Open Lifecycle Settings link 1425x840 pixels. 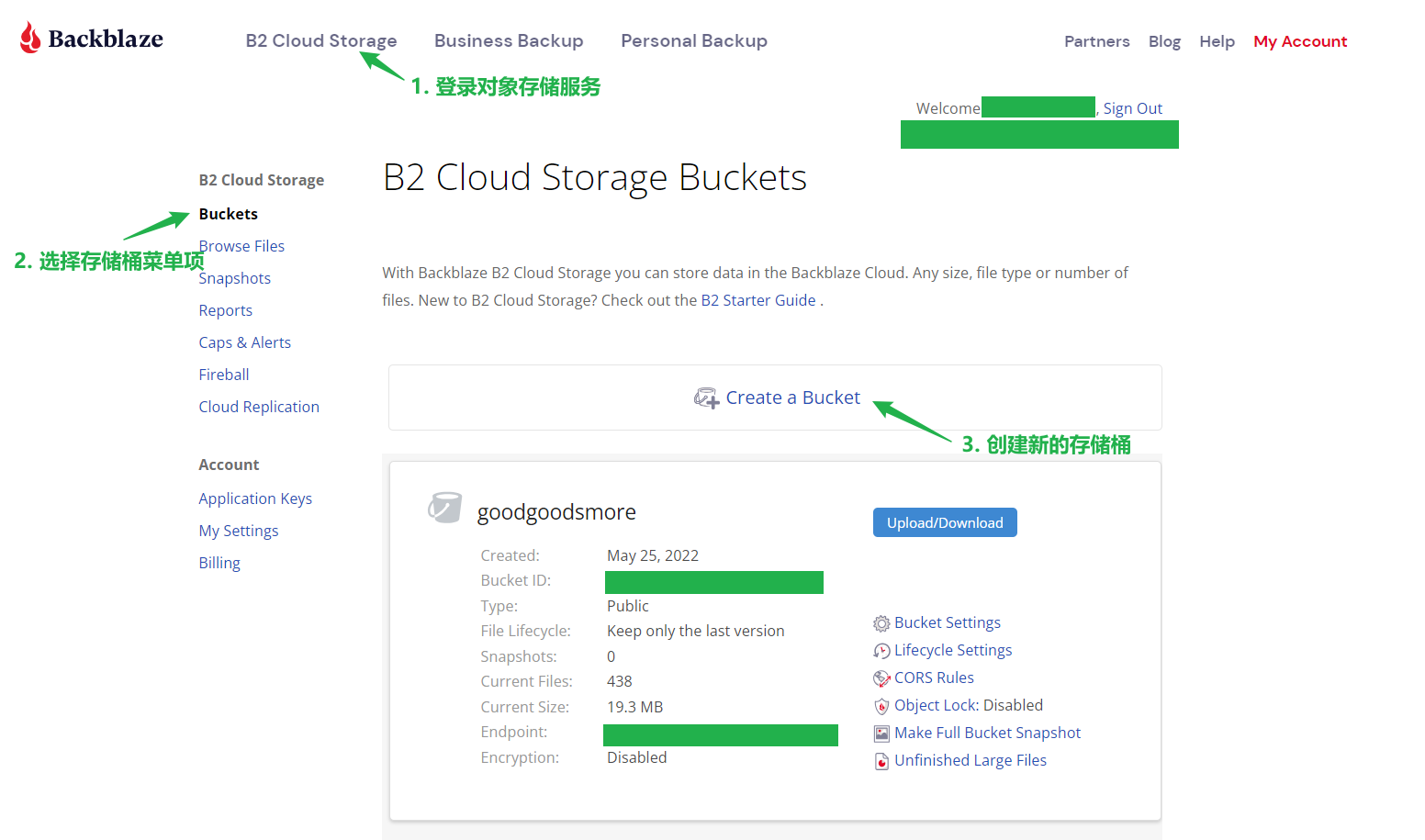click(x=953, y=650)
